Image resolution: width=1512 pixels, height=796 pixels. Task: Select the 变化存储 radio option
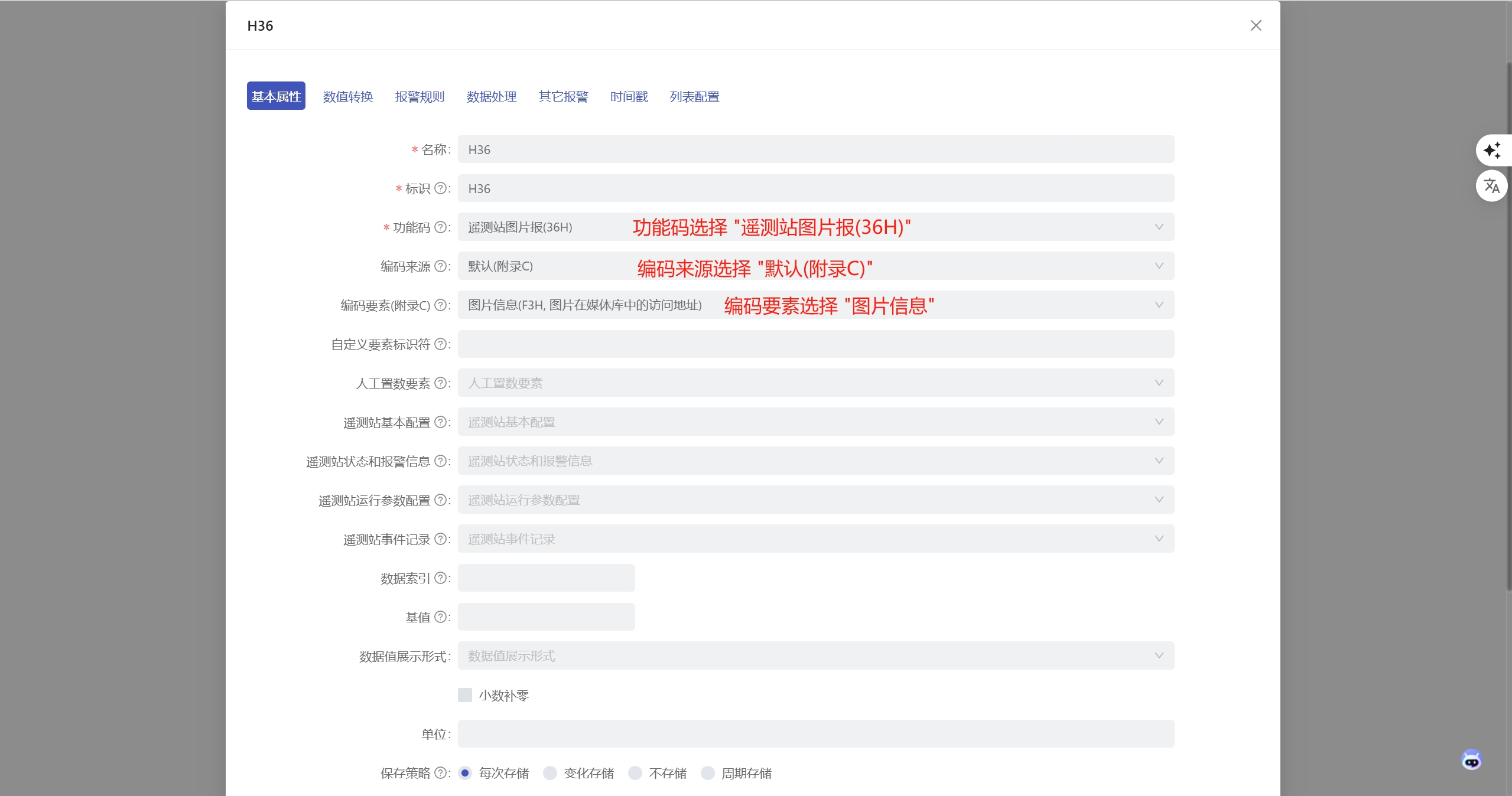coord(550,773)
